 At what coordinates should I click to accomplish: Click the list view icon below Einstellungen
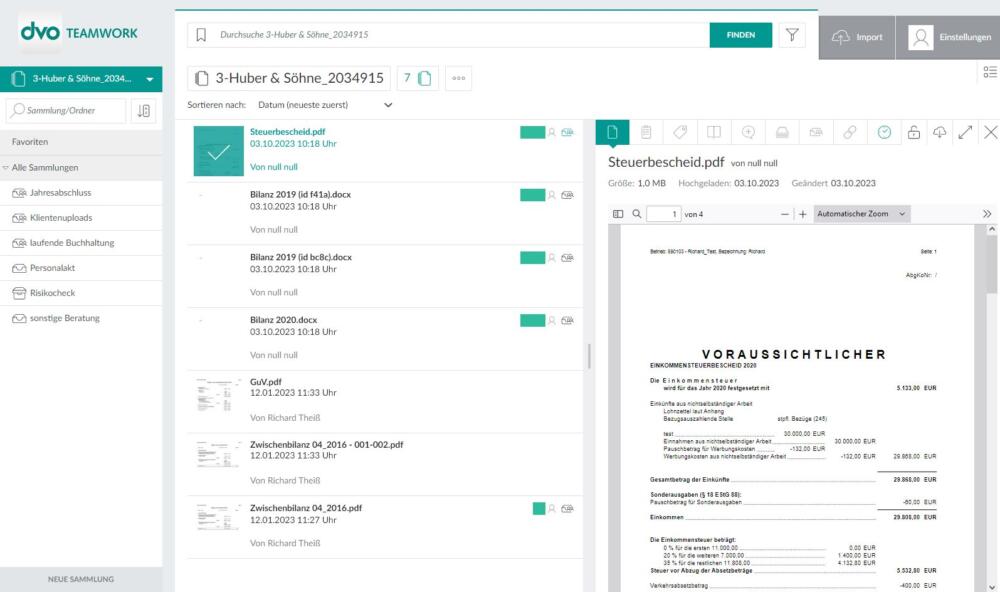pos(990,72)
